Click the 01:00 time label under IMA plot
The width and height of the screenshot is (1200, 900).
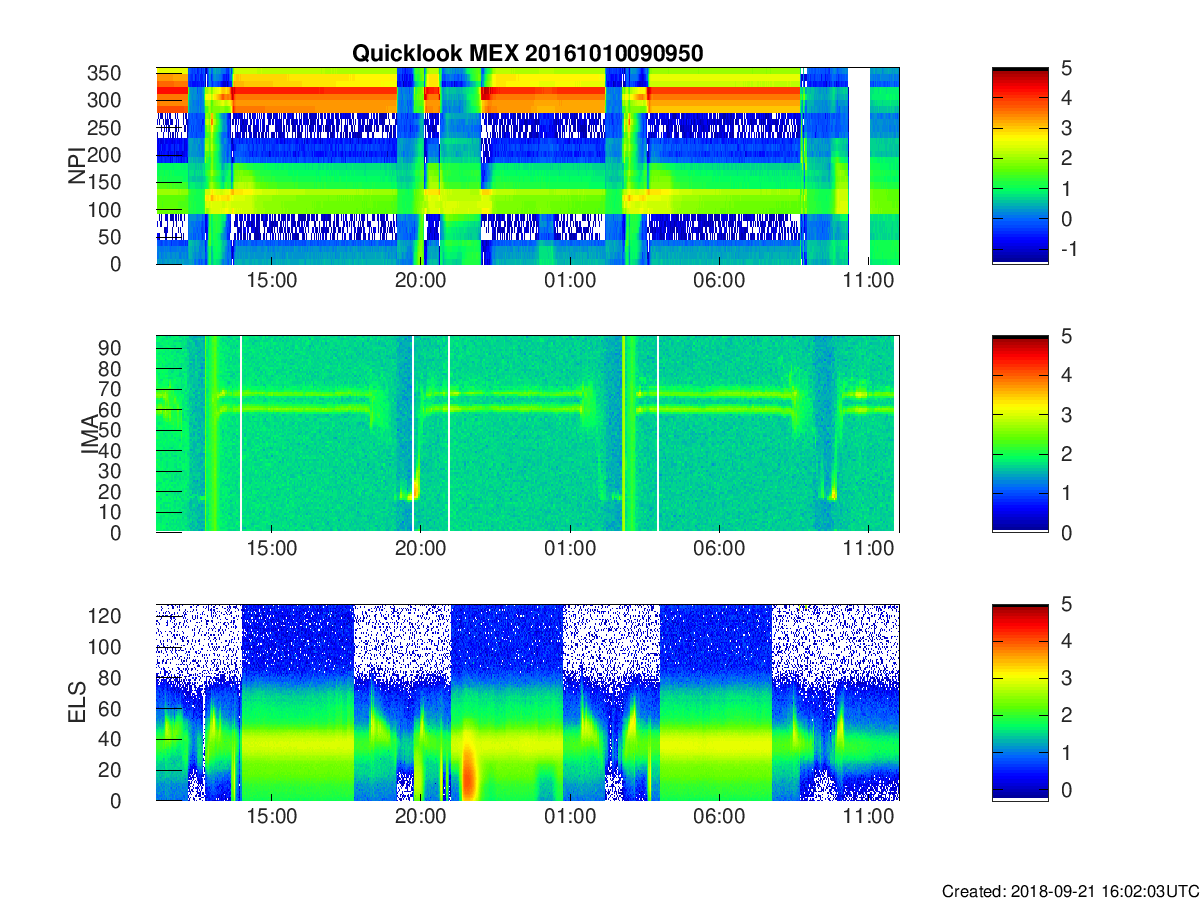tap(570, 550)
